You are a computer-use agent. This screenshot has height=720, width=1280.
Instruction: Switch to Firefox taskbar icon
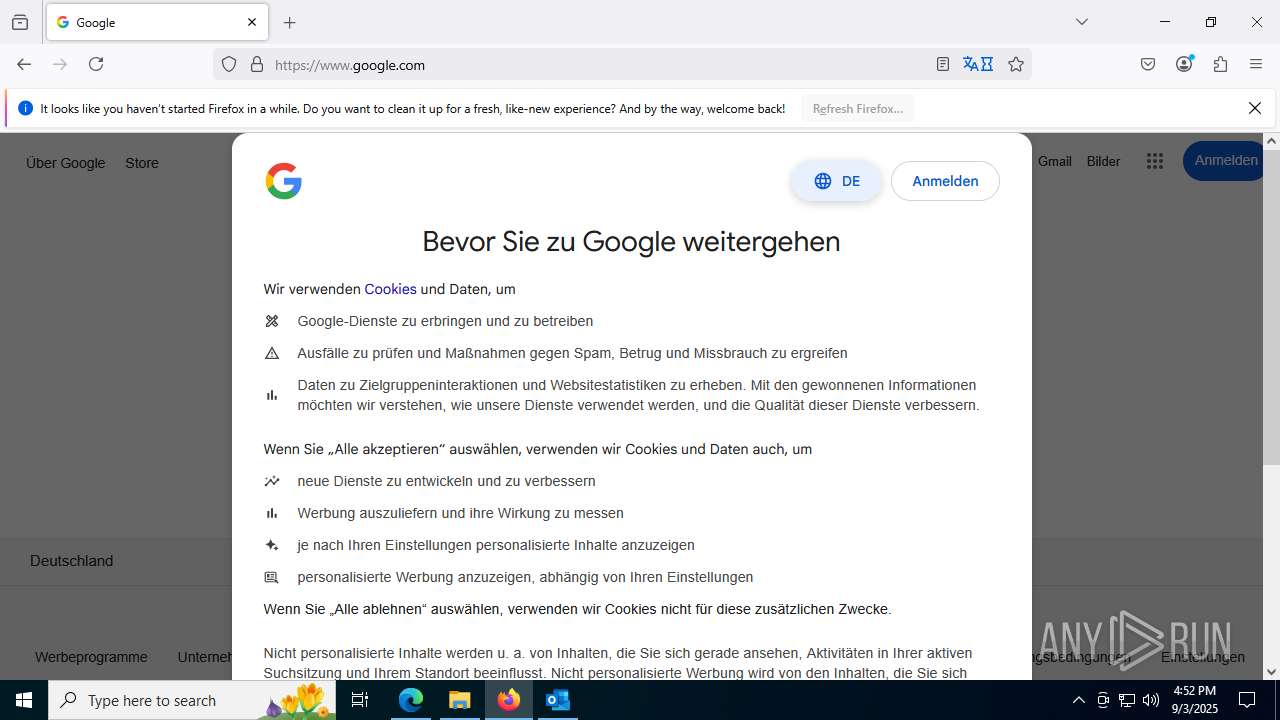(x=509, y=700)
